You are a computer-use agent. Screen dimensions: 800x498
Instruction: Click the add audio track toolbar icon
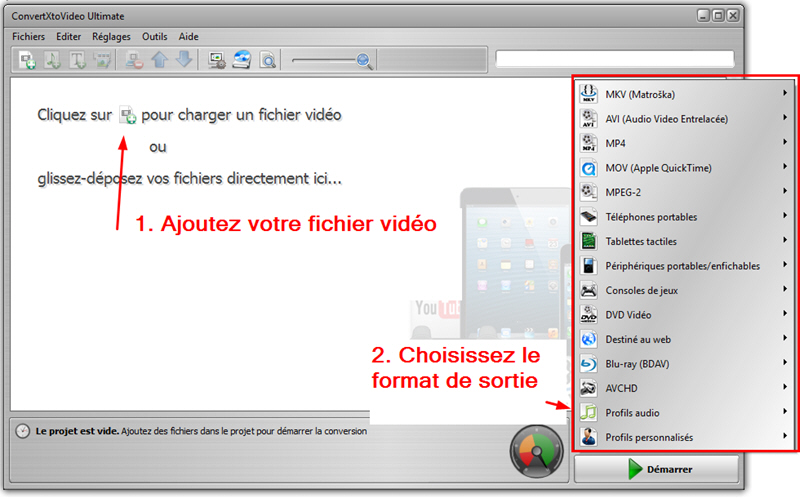click(x=52, y=60)
